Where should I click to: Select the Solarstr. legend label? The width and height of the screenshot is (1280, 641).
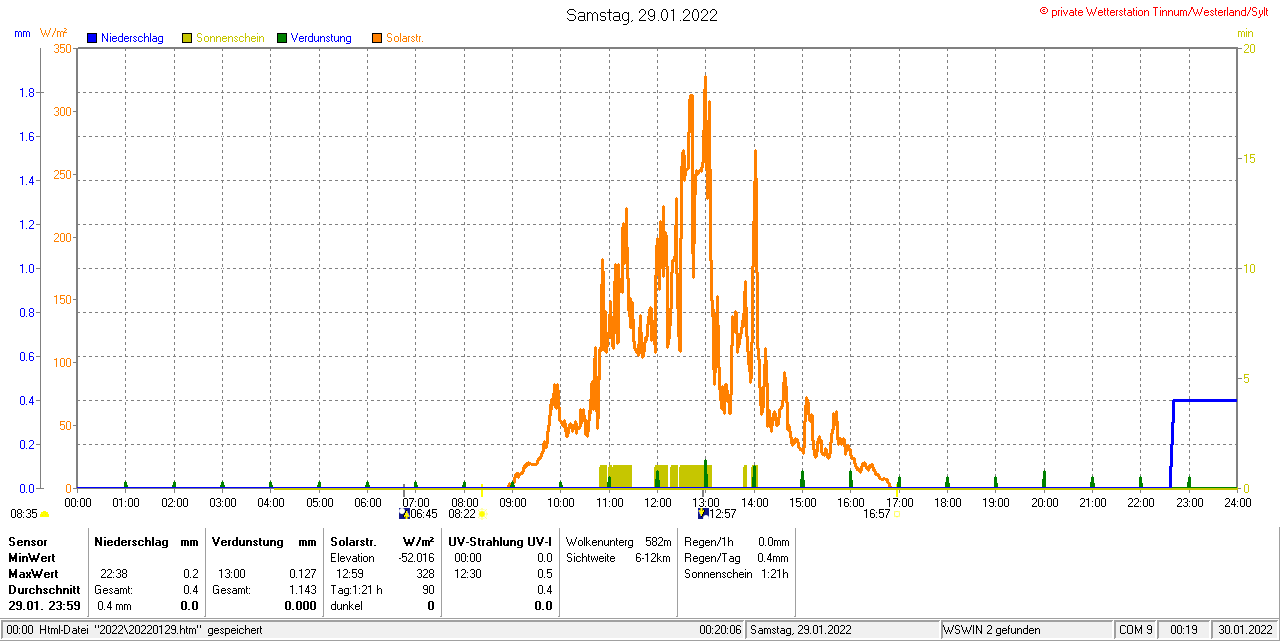(x=405, y=38)
